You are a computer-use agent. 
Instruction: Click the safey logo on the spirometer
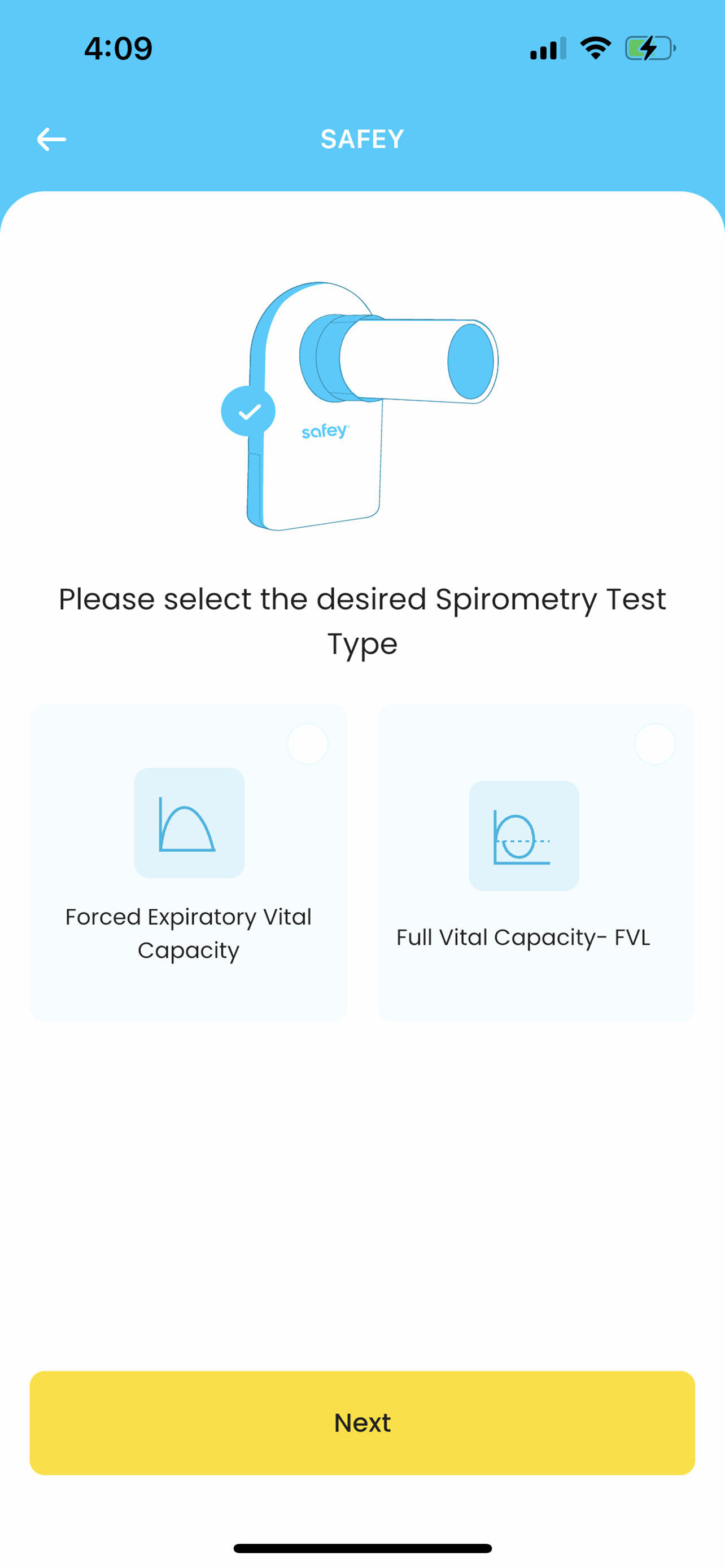point(325,432)
